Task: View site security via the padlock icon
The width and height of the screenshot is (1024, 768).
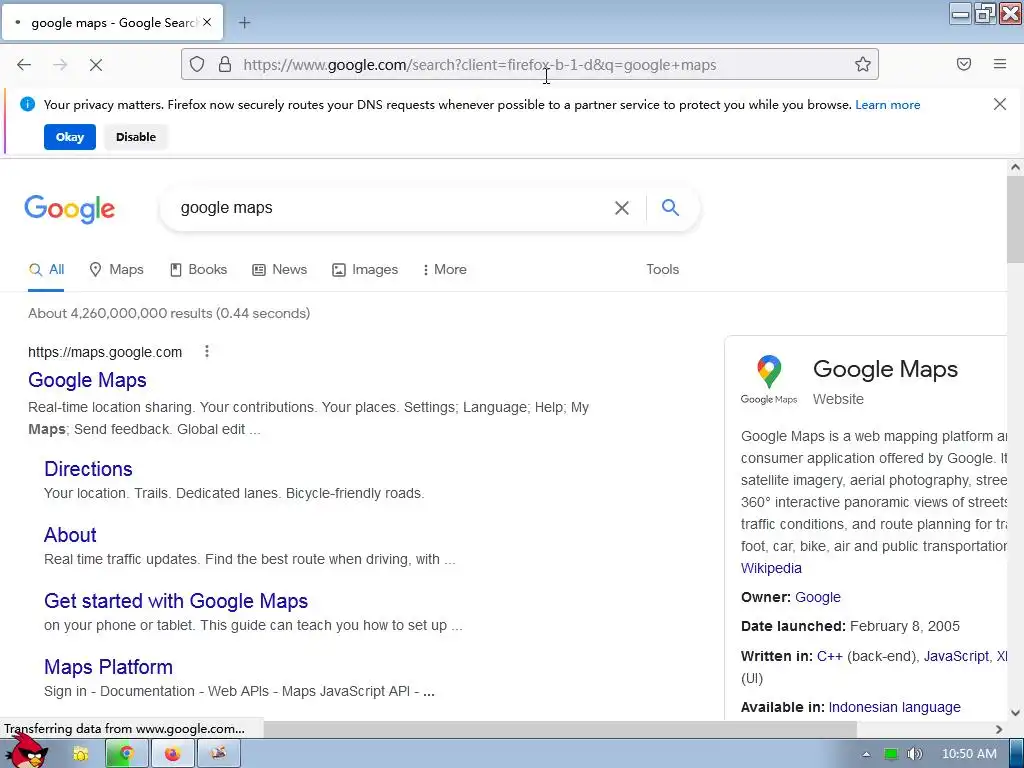Action: 225,64
